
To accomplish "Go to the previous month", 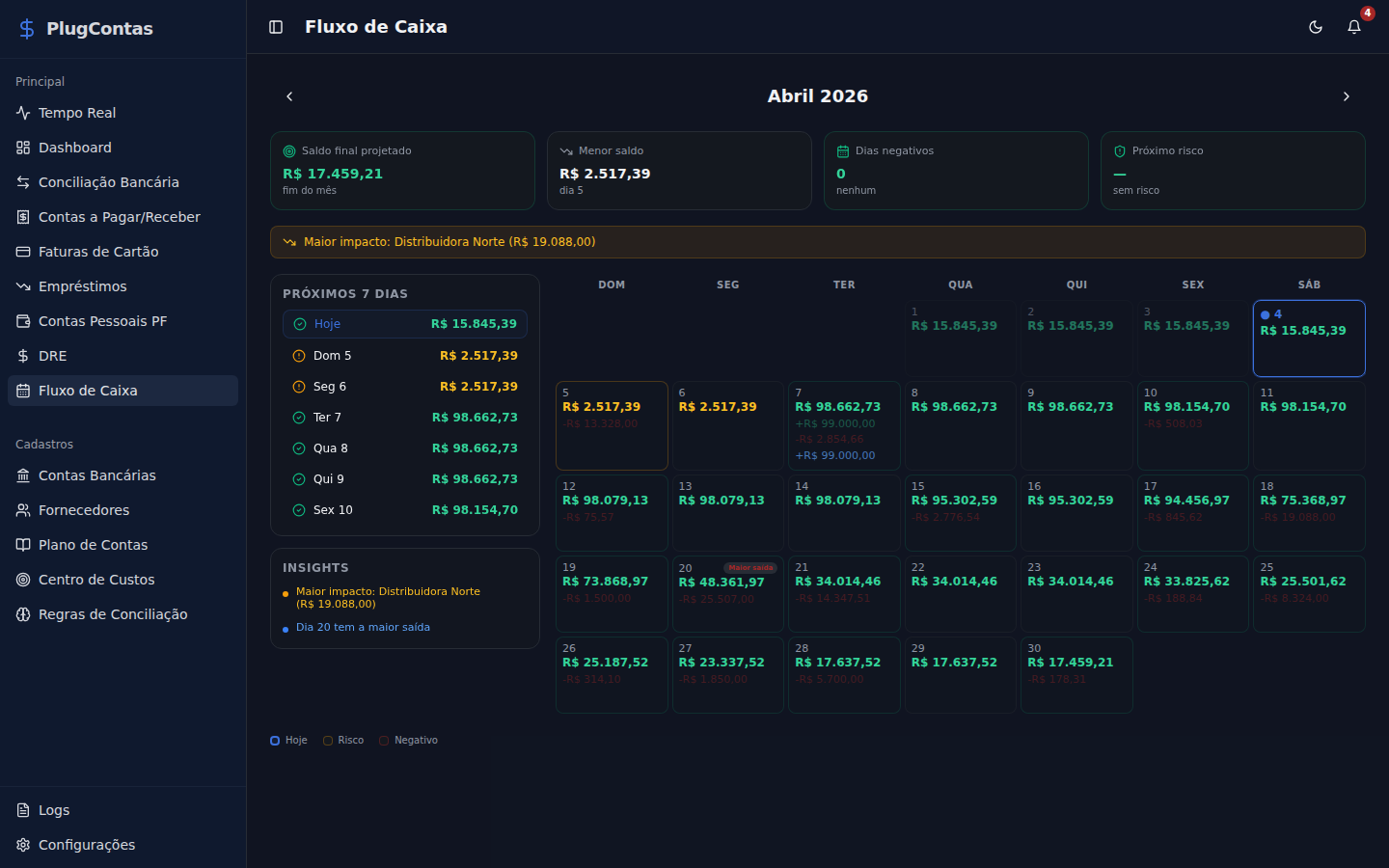I will [289, 96].
